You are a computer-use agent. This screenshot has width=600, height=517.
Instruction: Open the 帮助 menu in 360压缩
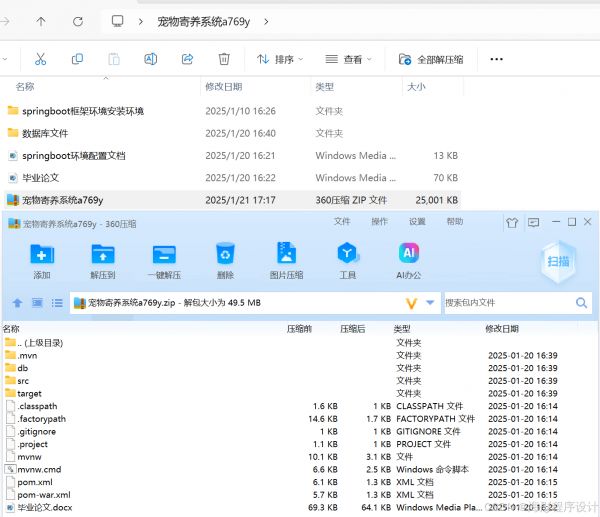(455, 222)
